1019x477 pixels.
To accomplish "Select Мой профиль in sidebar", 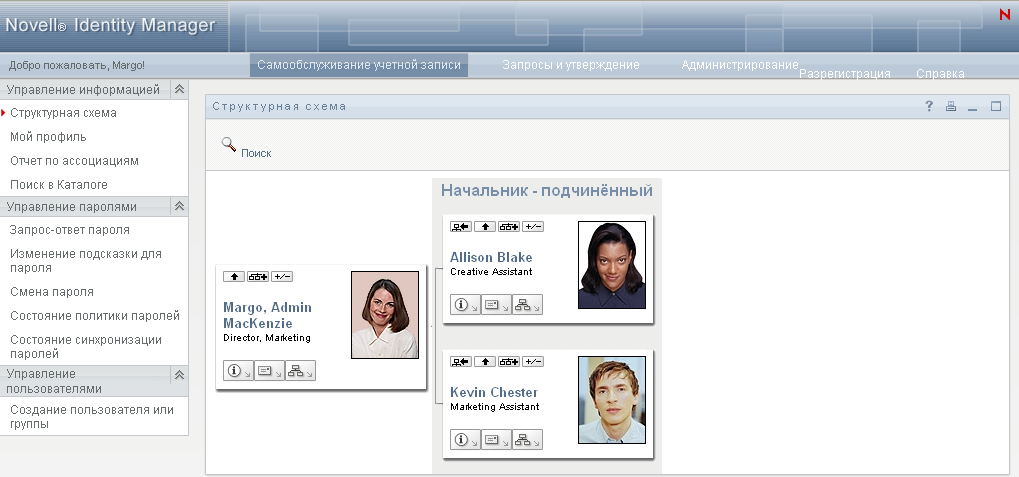I will [48, 136].
